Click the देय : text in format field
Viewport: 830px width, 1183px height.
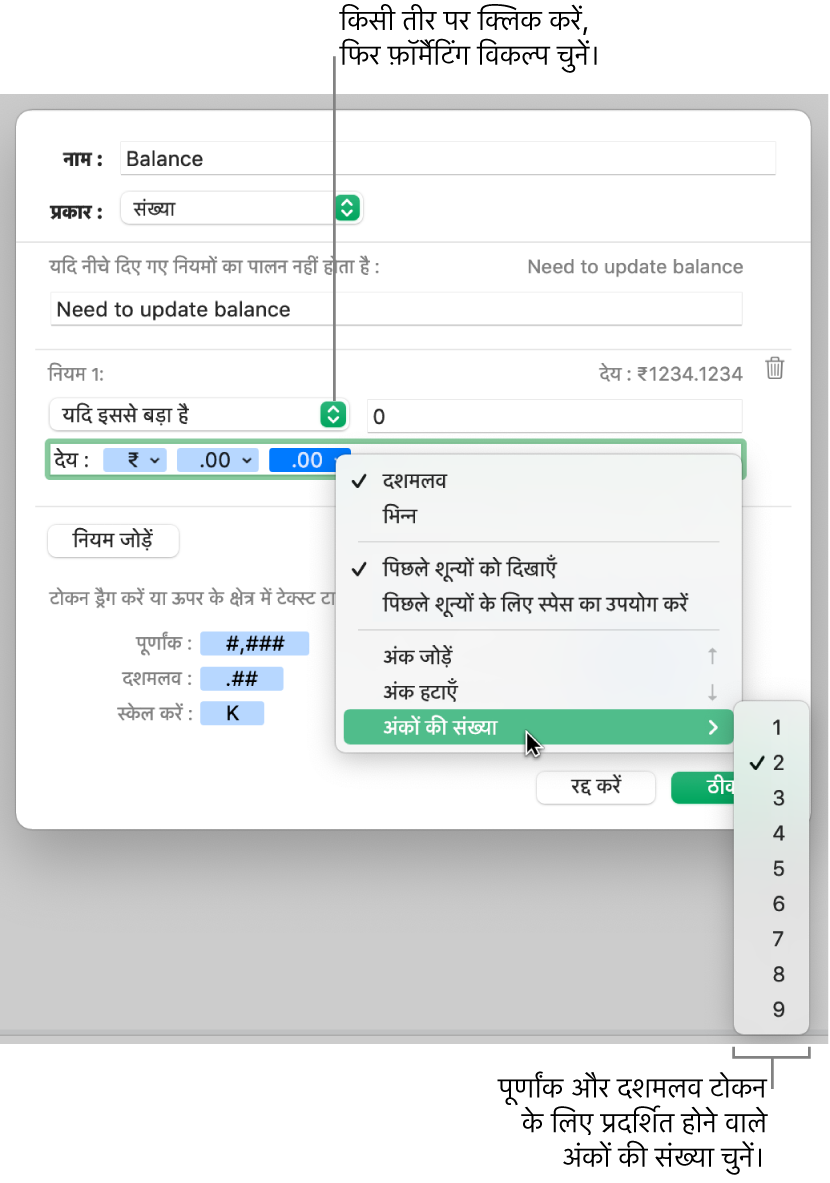[72, 460]
